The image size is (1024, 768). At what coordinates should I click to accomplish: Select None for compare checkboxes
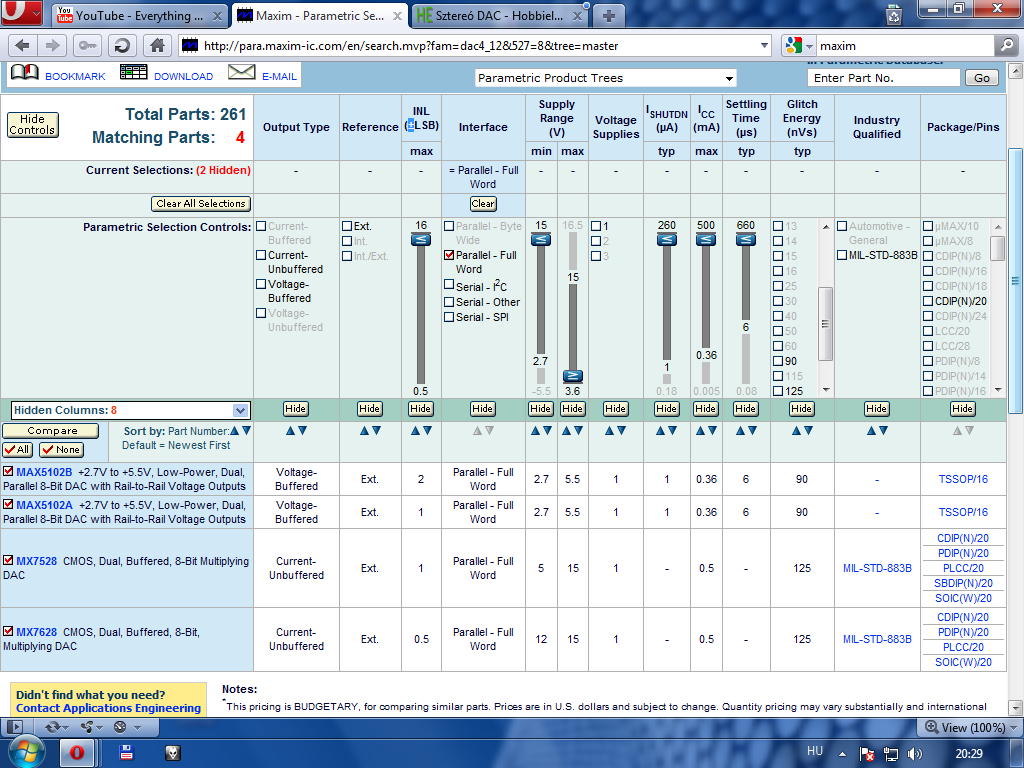coord(61,449)
